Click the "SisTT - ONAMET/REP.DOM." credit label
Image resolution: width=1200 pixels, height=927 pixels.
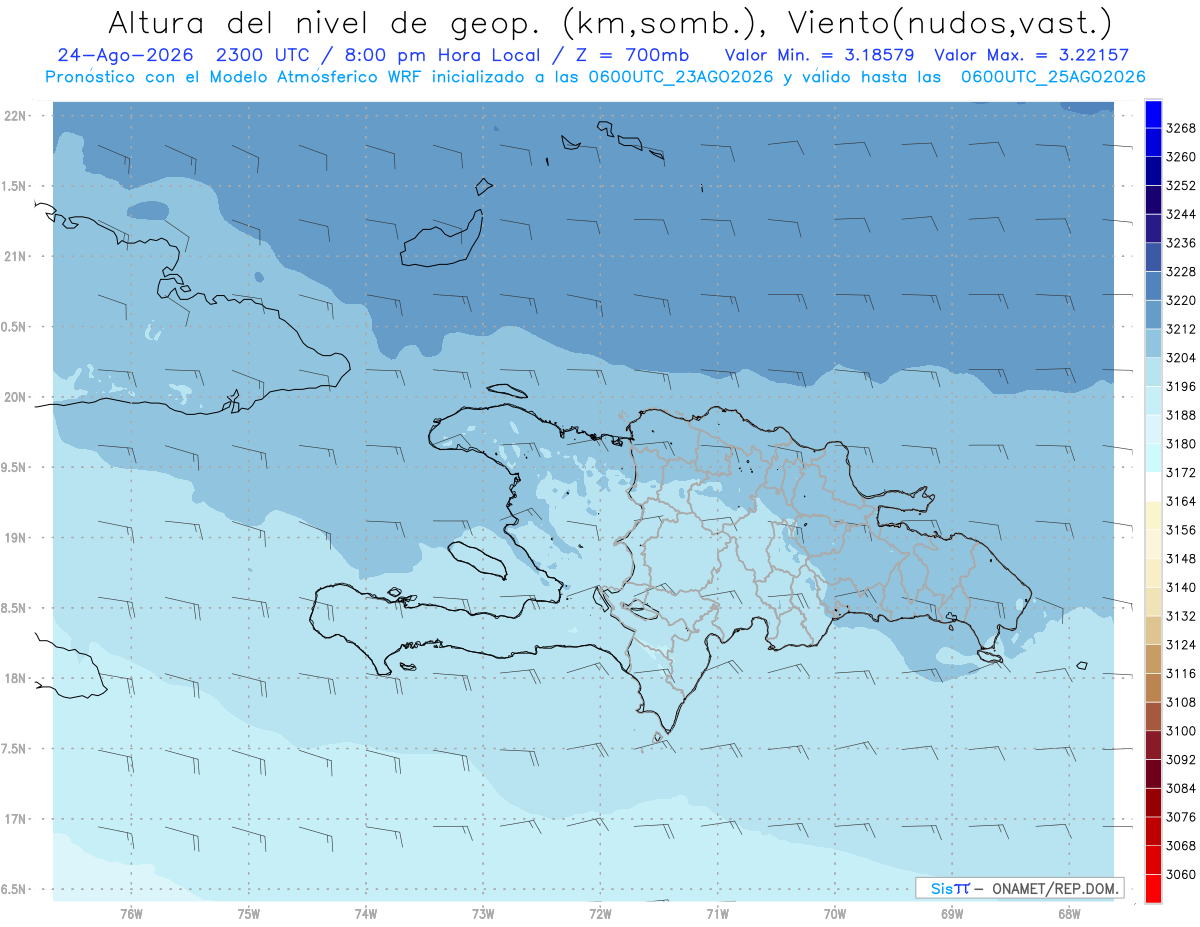pyautogui.click(x=1019, y=888)
